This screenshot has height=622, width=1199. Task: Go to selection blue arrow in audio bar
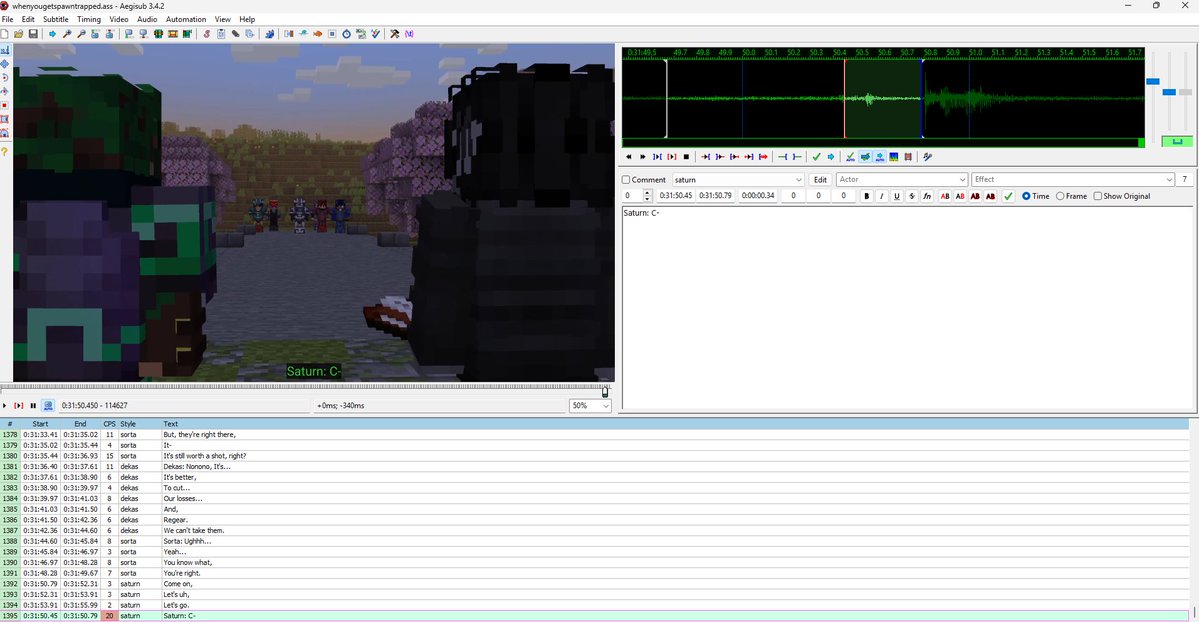click(x=830, y=157)
